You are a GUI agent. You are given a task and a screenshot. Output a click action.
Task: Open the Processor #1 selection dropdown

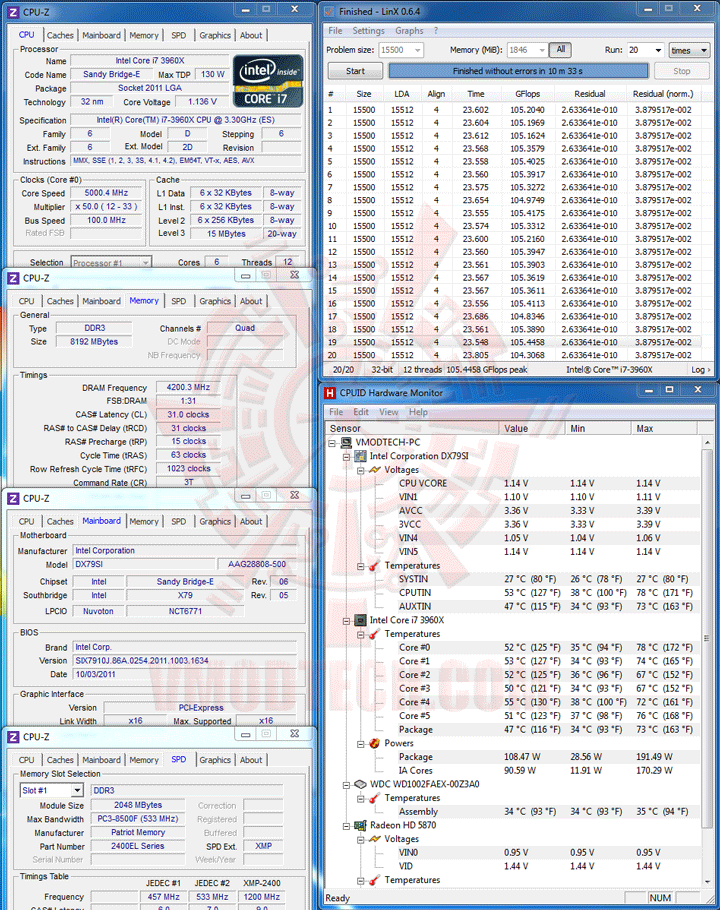(145, 263)
